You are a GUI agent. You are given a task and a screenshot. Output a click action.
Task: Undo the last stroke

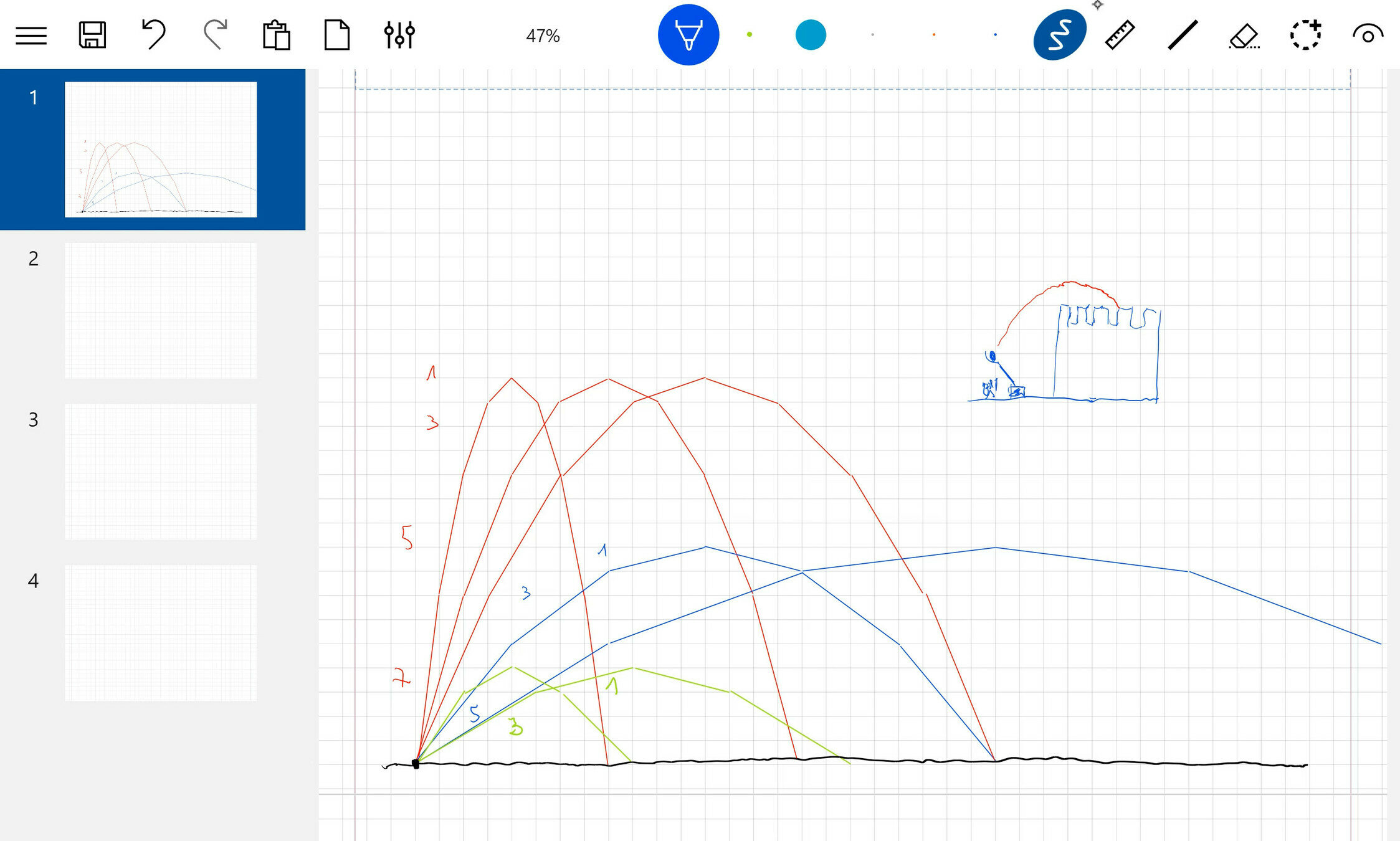153,35
